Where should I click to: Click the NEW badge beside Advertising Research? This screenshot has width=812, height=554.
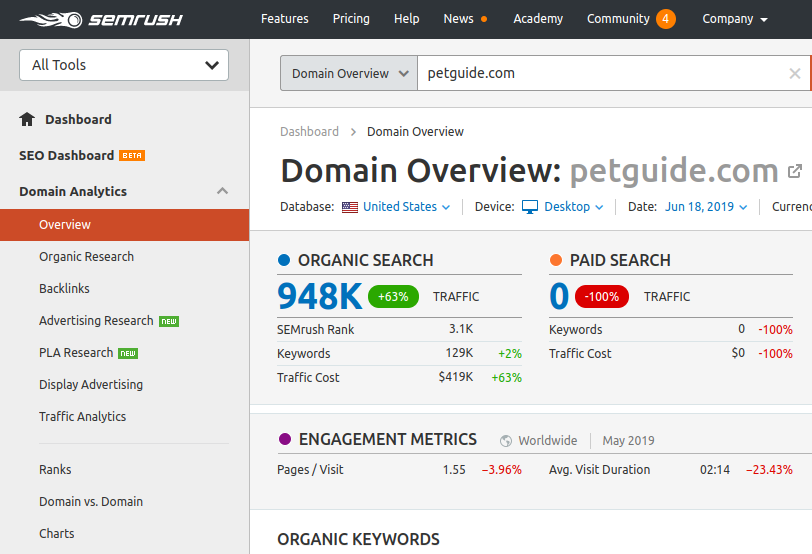point(169,322)
